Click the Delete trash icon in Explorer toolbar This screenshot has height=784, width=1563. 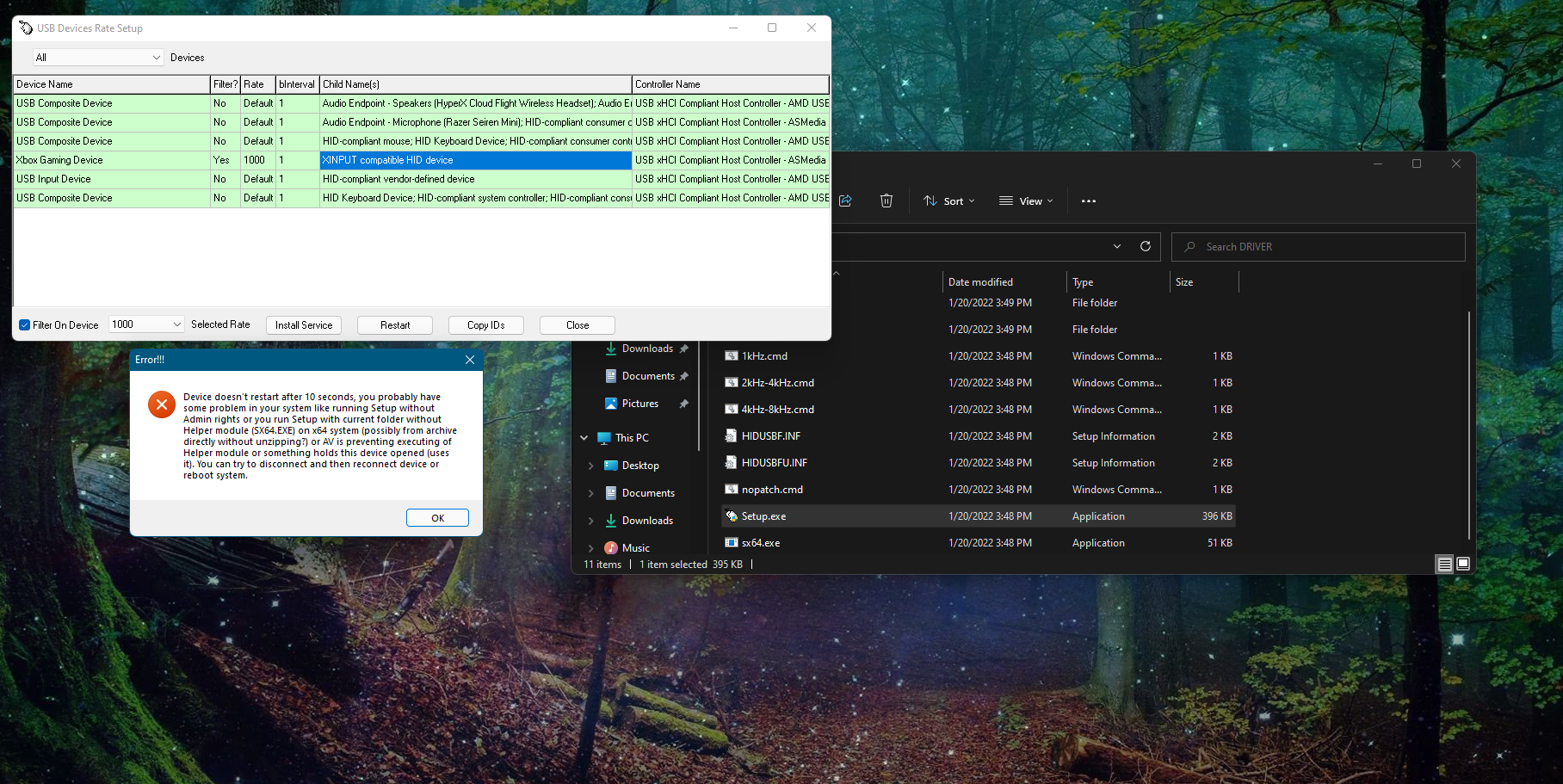887,201
